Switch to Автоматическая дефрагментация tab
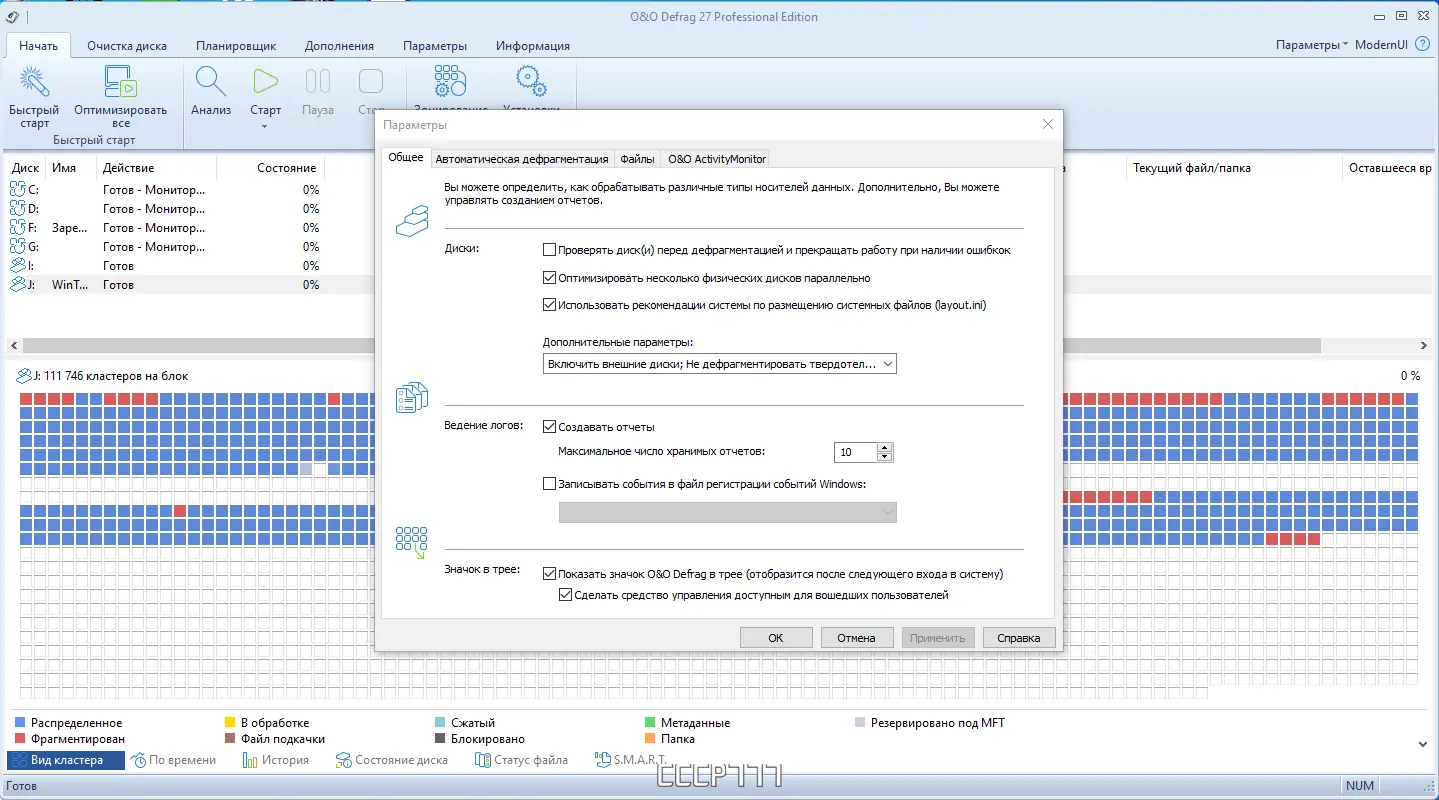This screenshot has width=1439, height=800. 522,159
